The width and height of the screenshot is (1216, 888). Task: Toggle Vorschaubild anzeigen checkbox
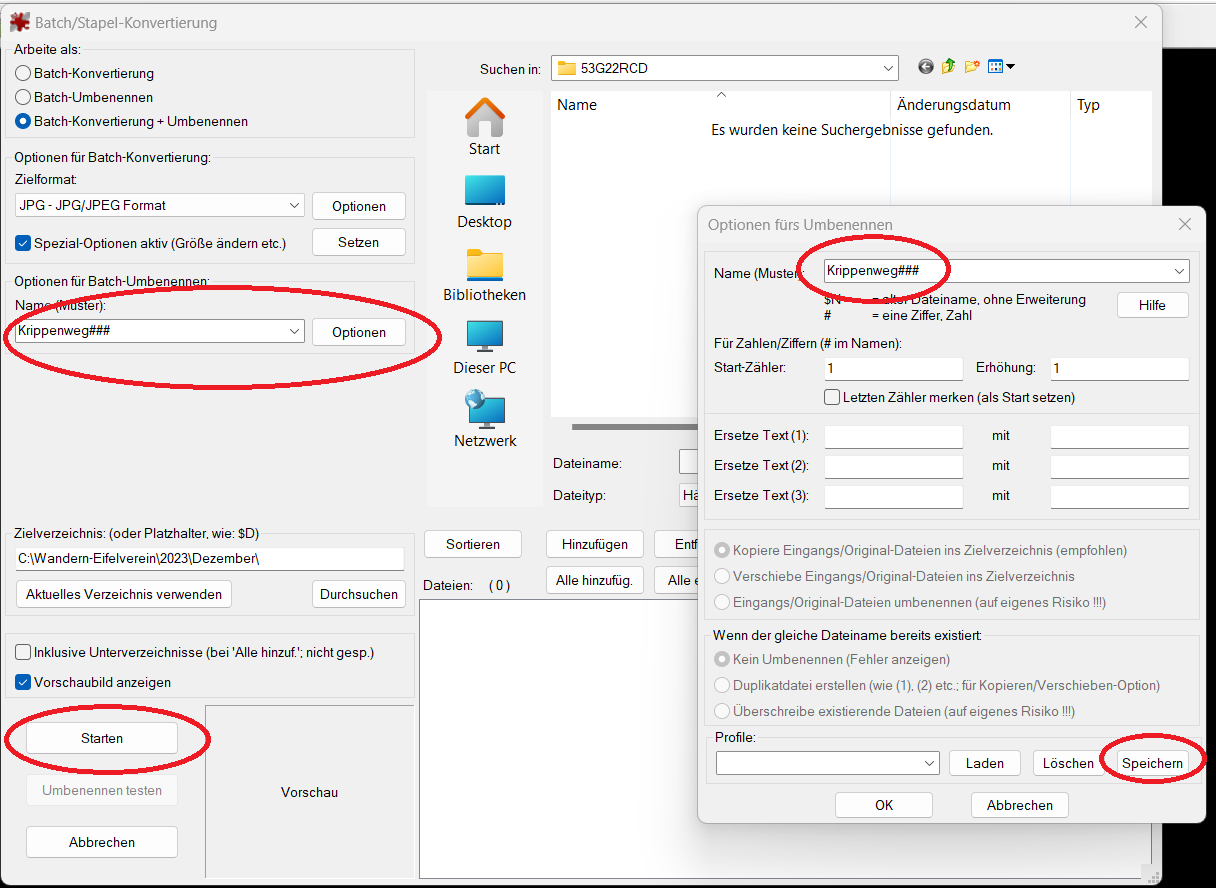click(24, 682)
